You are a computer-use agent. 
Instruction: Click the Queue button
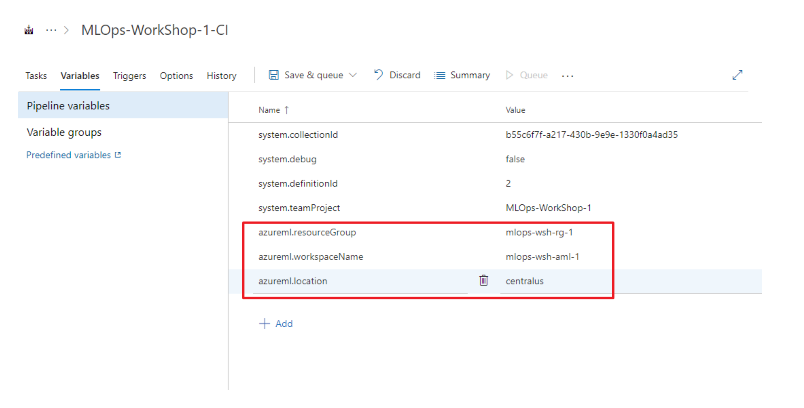(x=527, y=75)
